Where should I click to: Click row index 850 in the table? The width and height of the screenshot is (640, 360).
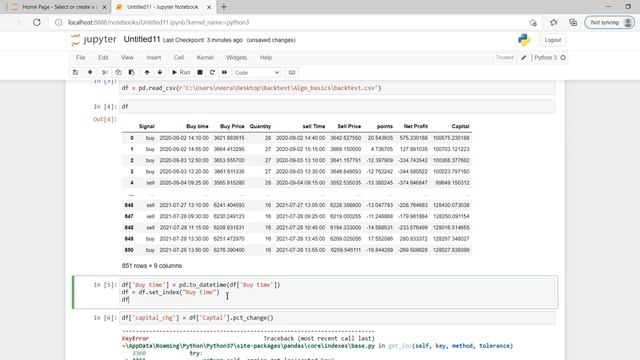(129, 250)
